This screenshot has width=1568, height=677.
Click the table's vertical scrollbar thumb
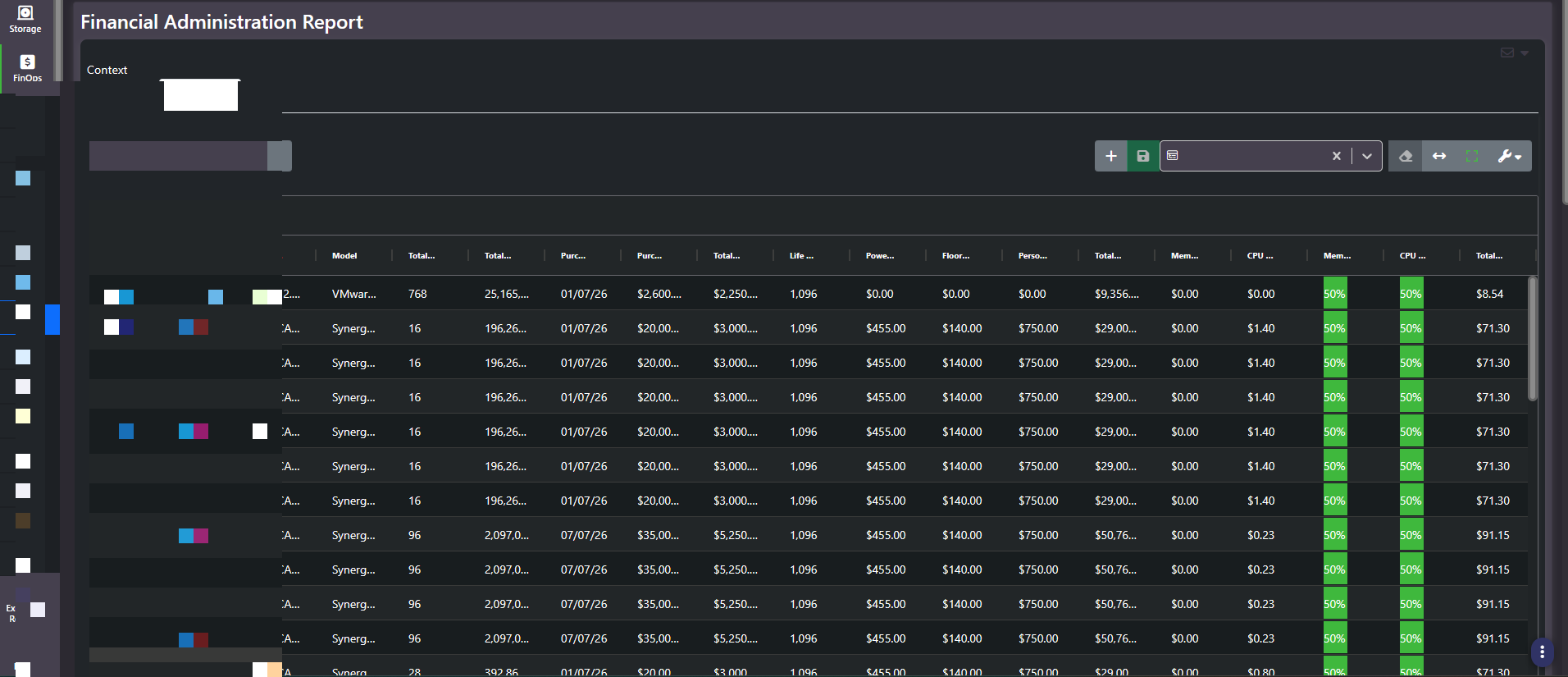(x=1532, y=339)
